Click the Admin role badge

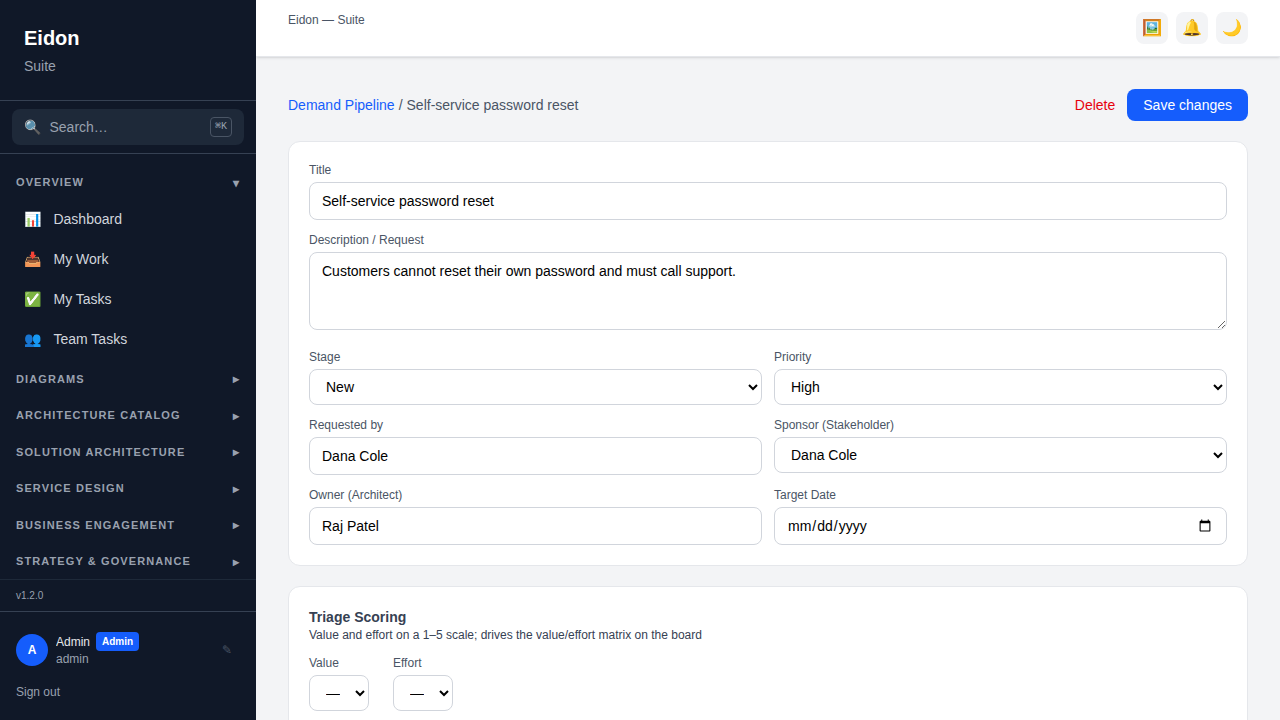(x=117, y=642)
